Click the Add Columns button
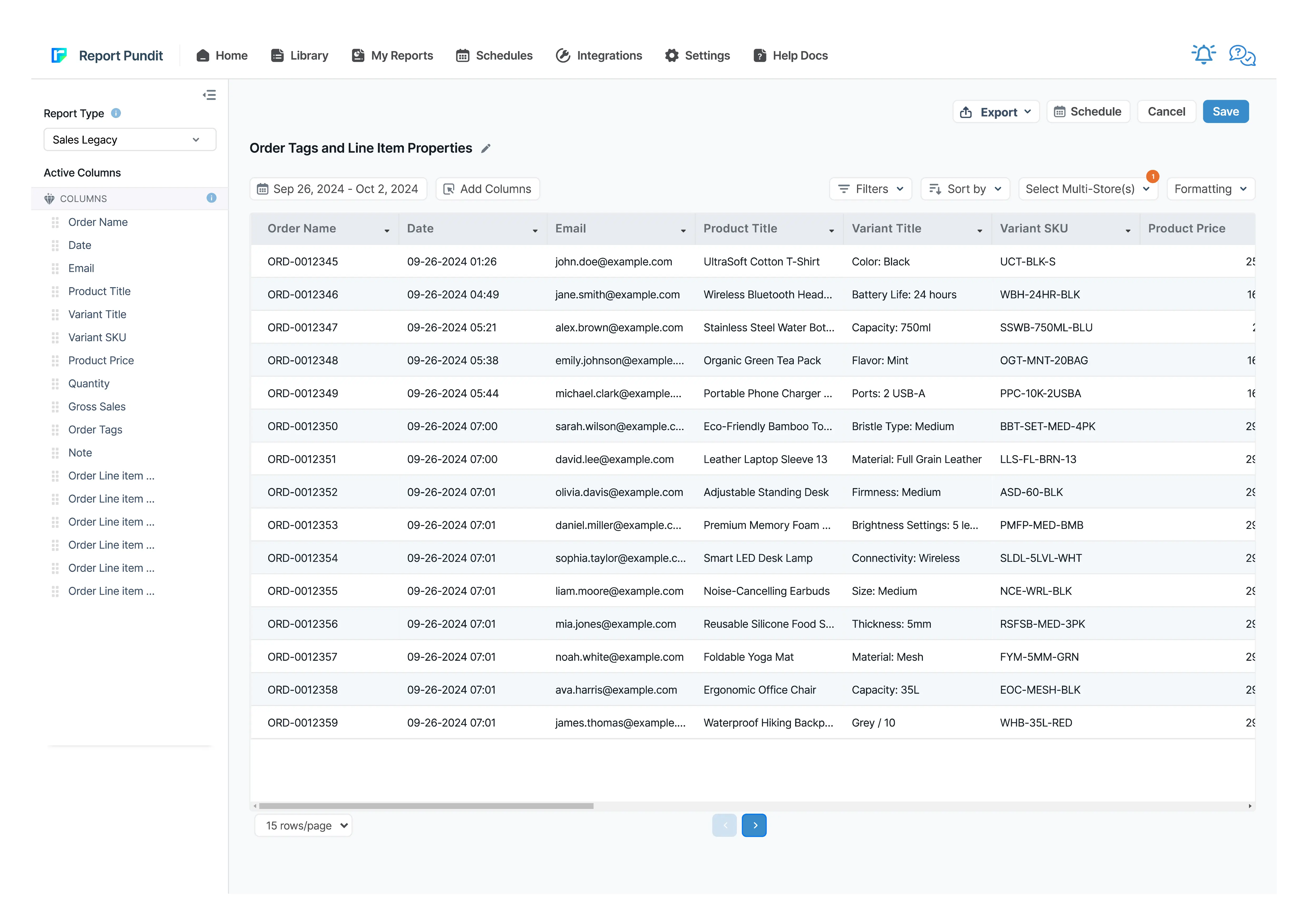The image size is (1307, 924). 487,189
